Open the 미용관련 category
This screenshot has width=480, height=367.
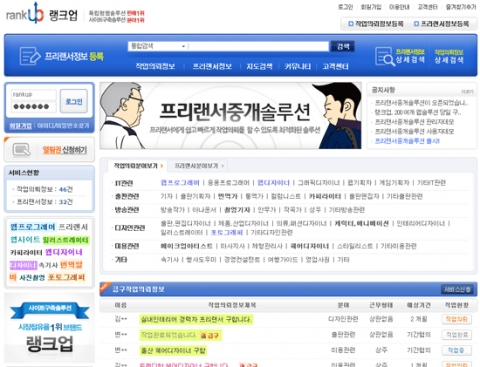tap(127, 246)
